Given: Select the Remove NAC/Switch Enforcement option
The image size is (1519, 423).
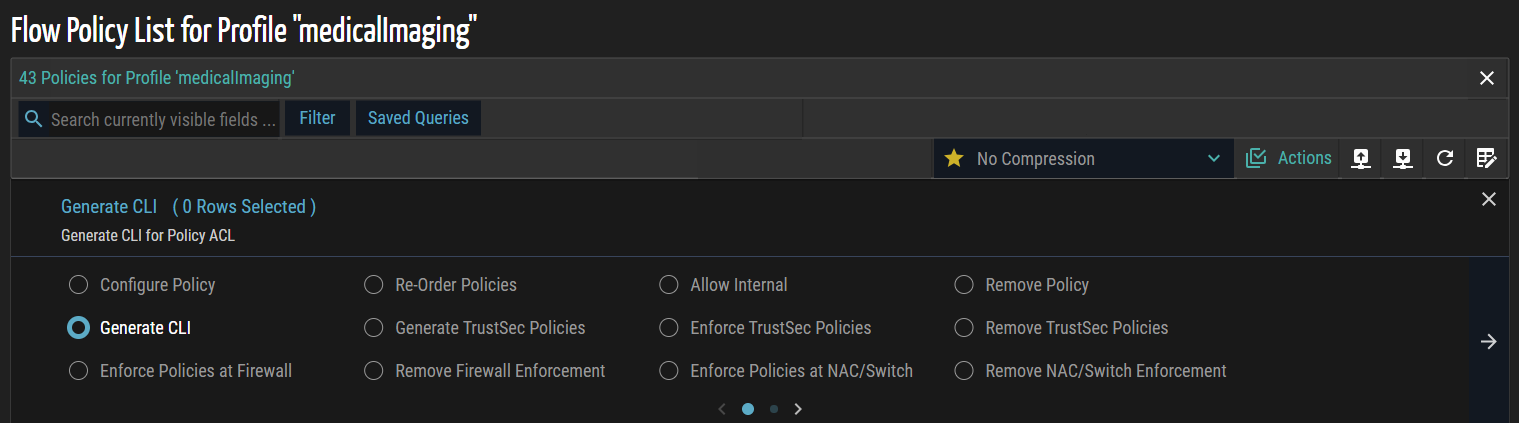Looking at the screenshot, I should [x=964, y=371].
